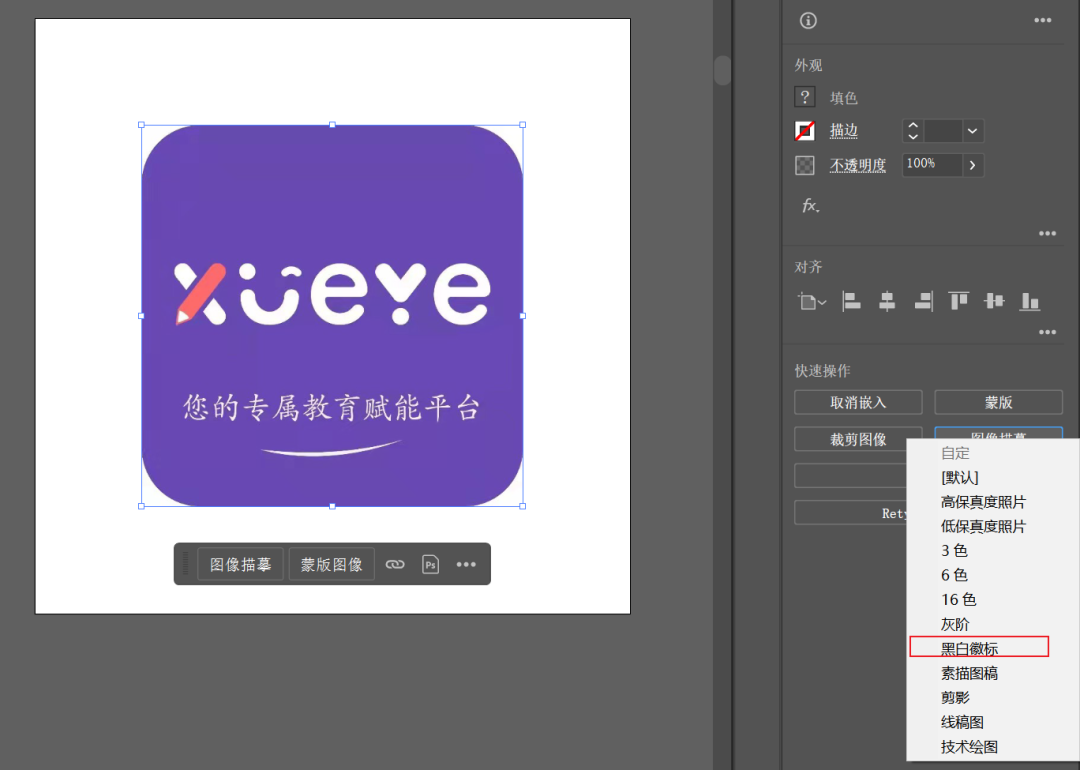The height and width of the screenshot is (770, 1080).
Task: Click the 取消嵌入 button
Action: (858, 402)
